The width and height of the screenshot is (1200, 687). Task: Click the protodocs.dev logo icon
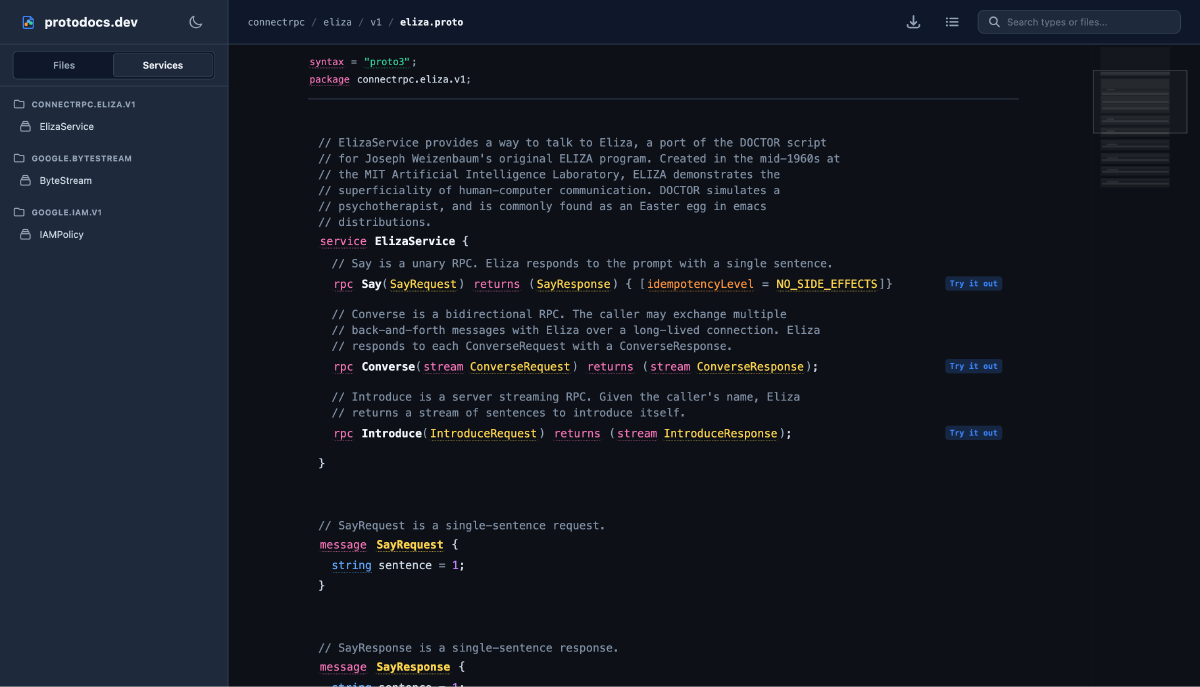pos(28,22)
